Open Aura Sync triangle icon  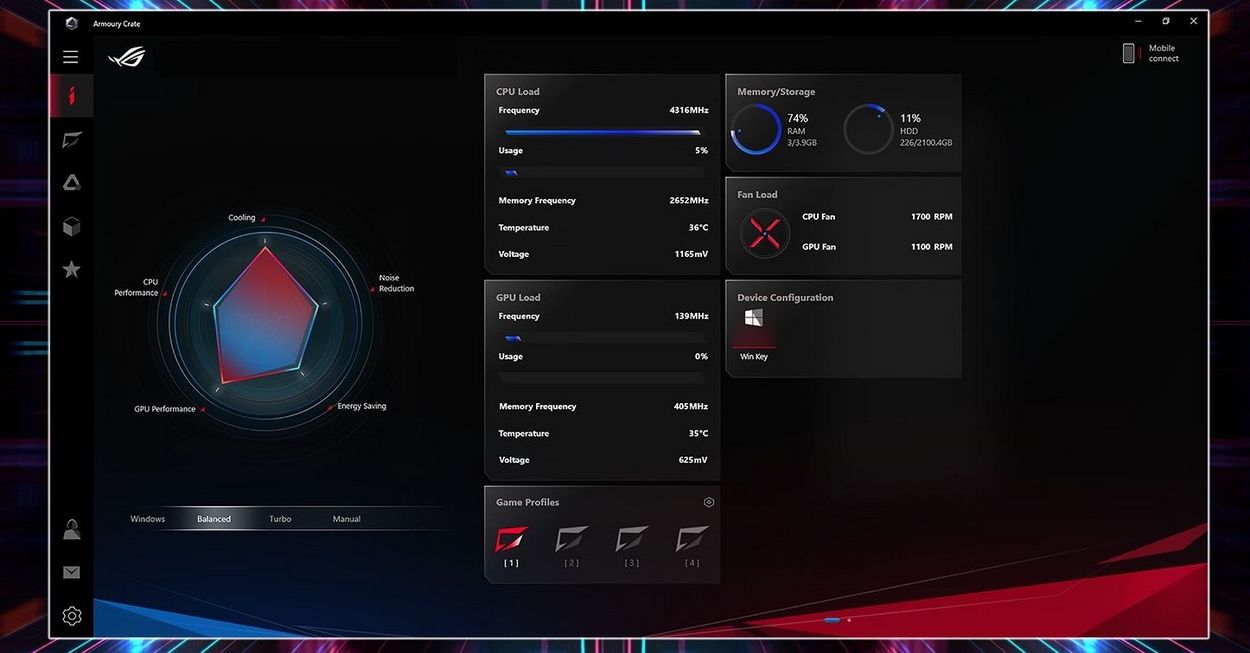point(71,183)
